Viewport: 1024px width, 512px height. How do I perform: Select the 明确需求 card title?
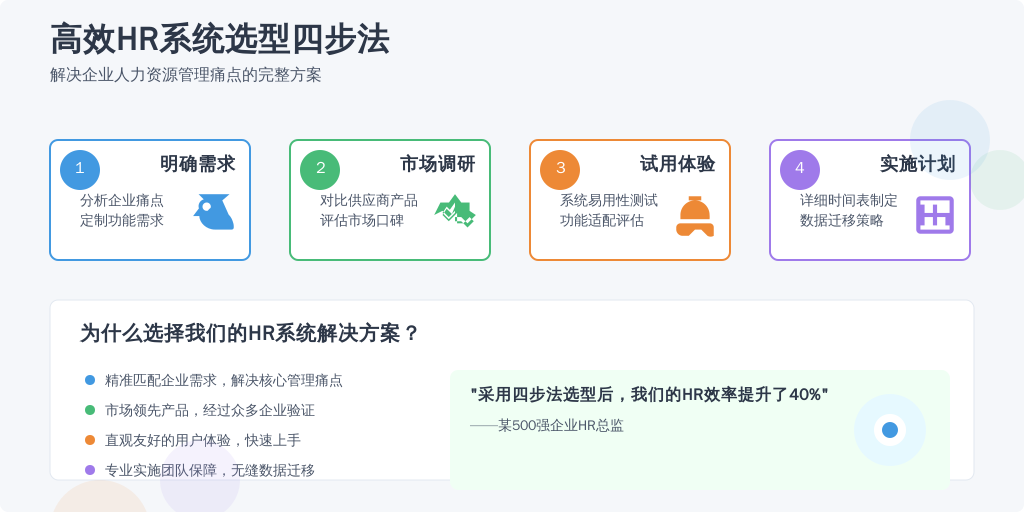[x=198, y=164]
